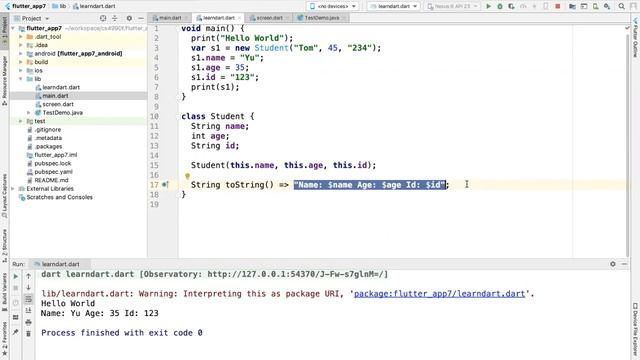The height and width of the screenshot is (360, 640).
Task: Open Run panel settings gear
Action: [x=613, y=264]
